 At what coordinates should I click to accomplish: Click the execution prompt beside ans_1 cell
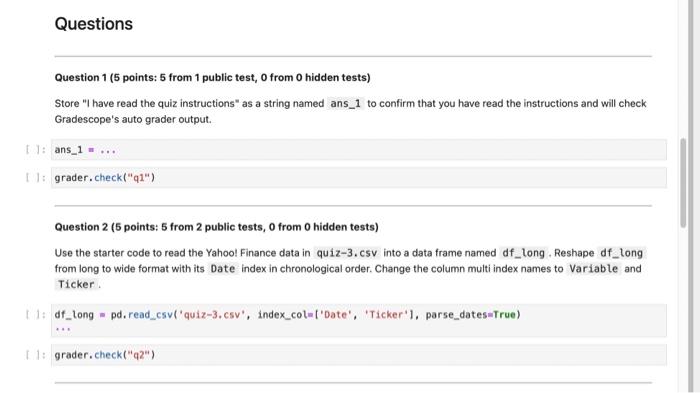[x=36, y=150]
